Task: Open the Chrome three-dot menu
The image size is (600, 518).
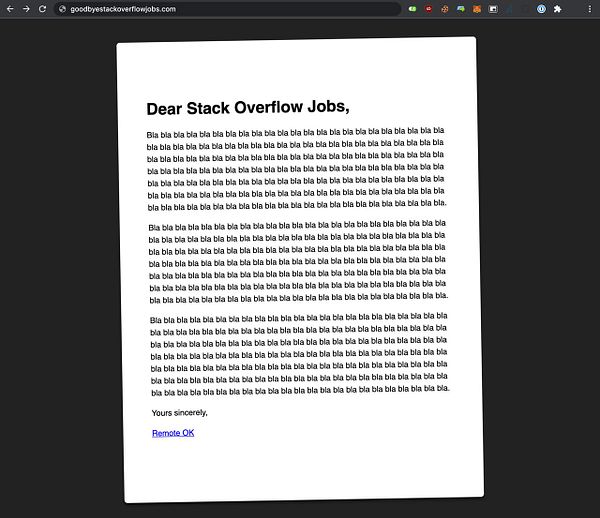Action: coord(590,9)
